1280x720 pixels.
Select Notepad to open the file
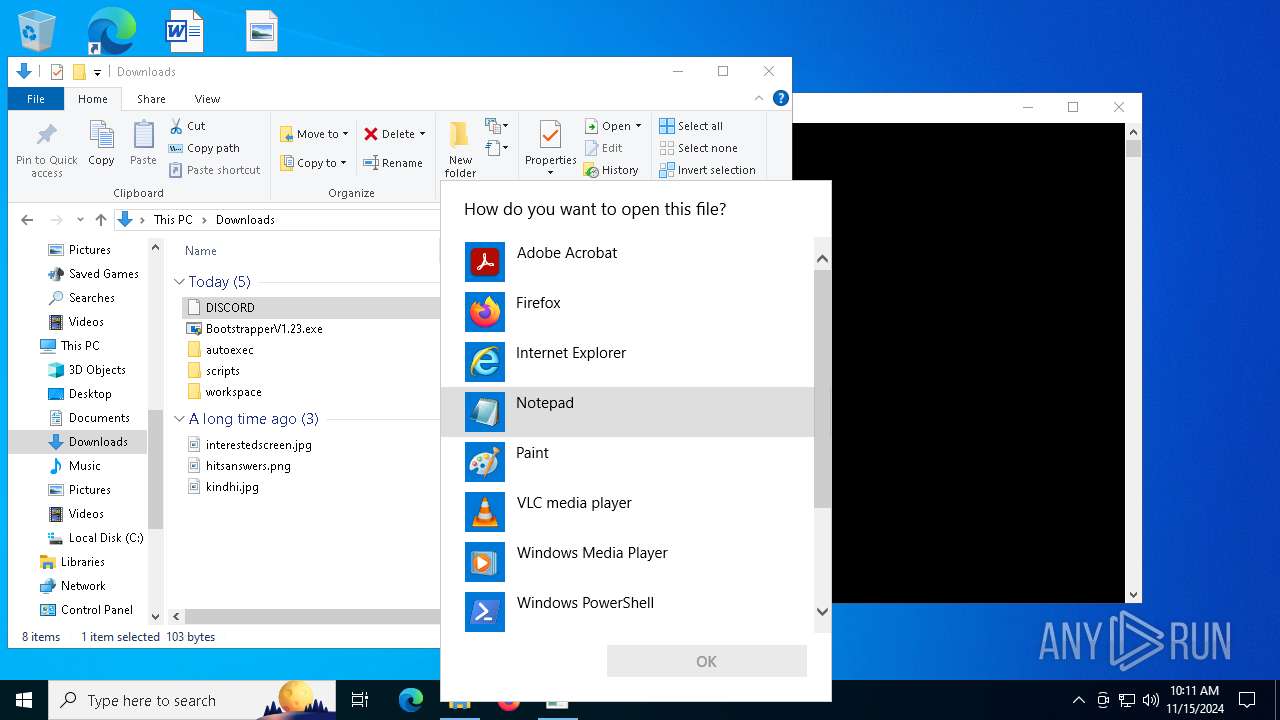[x=627, y=412]
